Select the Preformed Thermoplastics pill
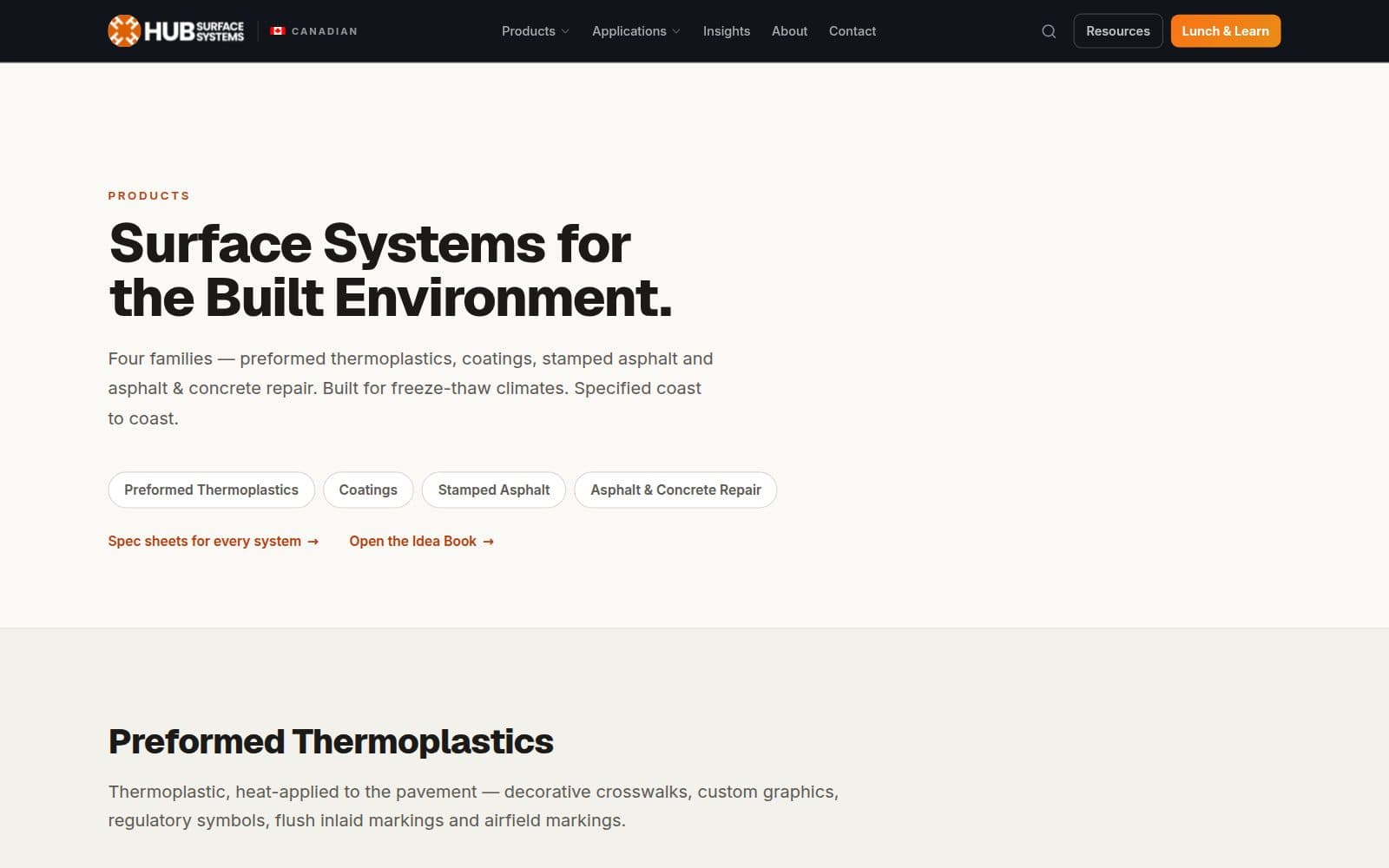Viewport: 1389px width, 868px height. [211, 490]
